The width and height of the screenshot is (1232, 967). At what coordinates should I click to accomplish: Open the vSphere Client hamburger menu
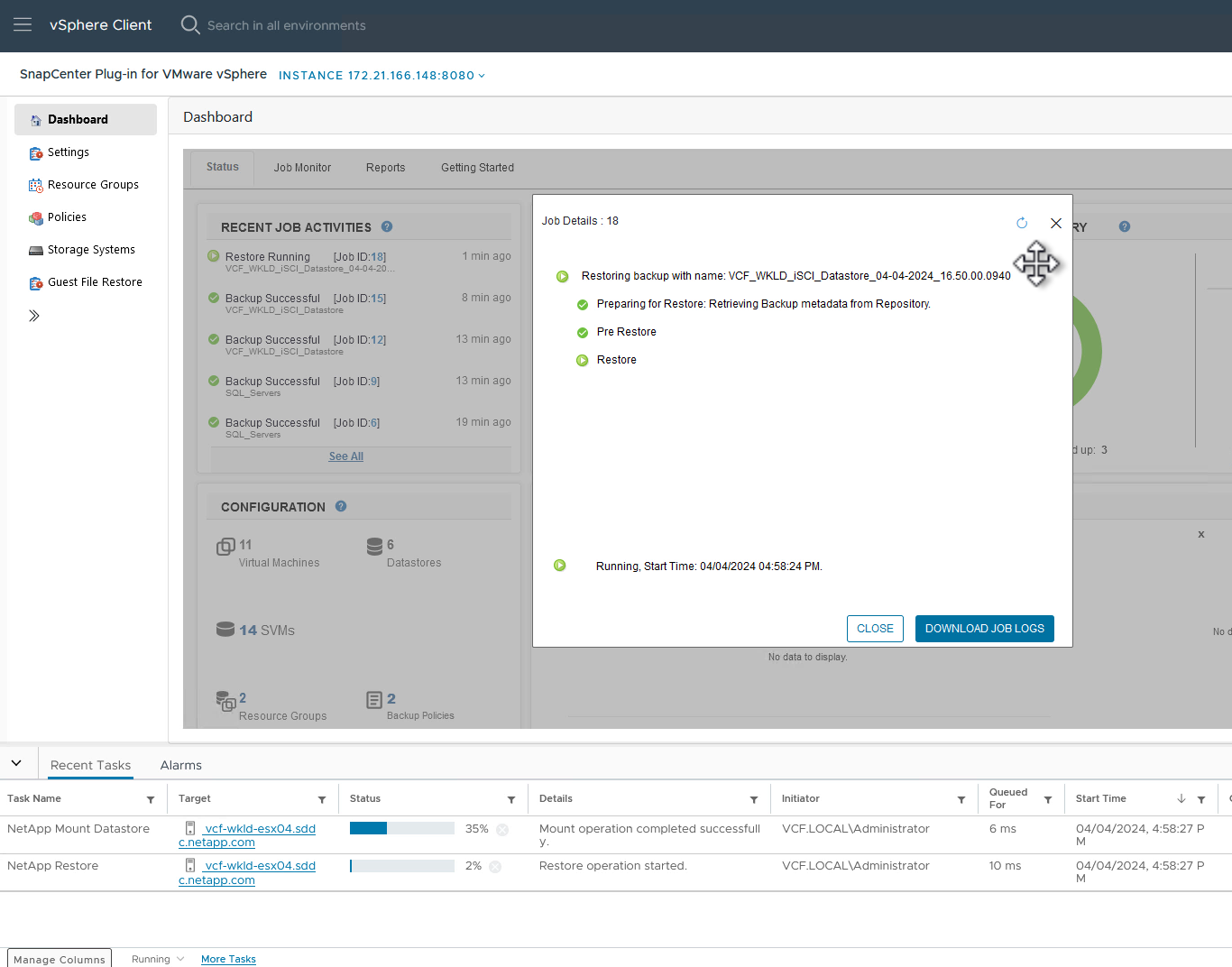coord(23,25)
